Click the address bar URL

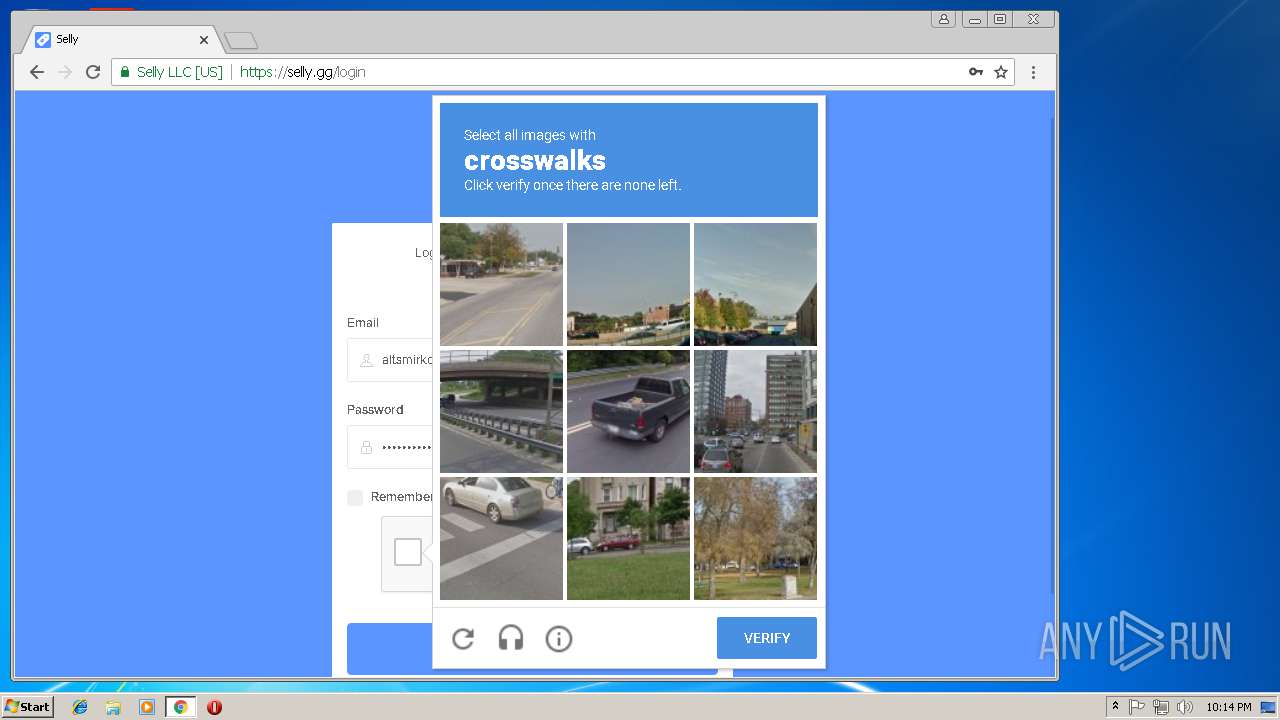coord(302,72)
